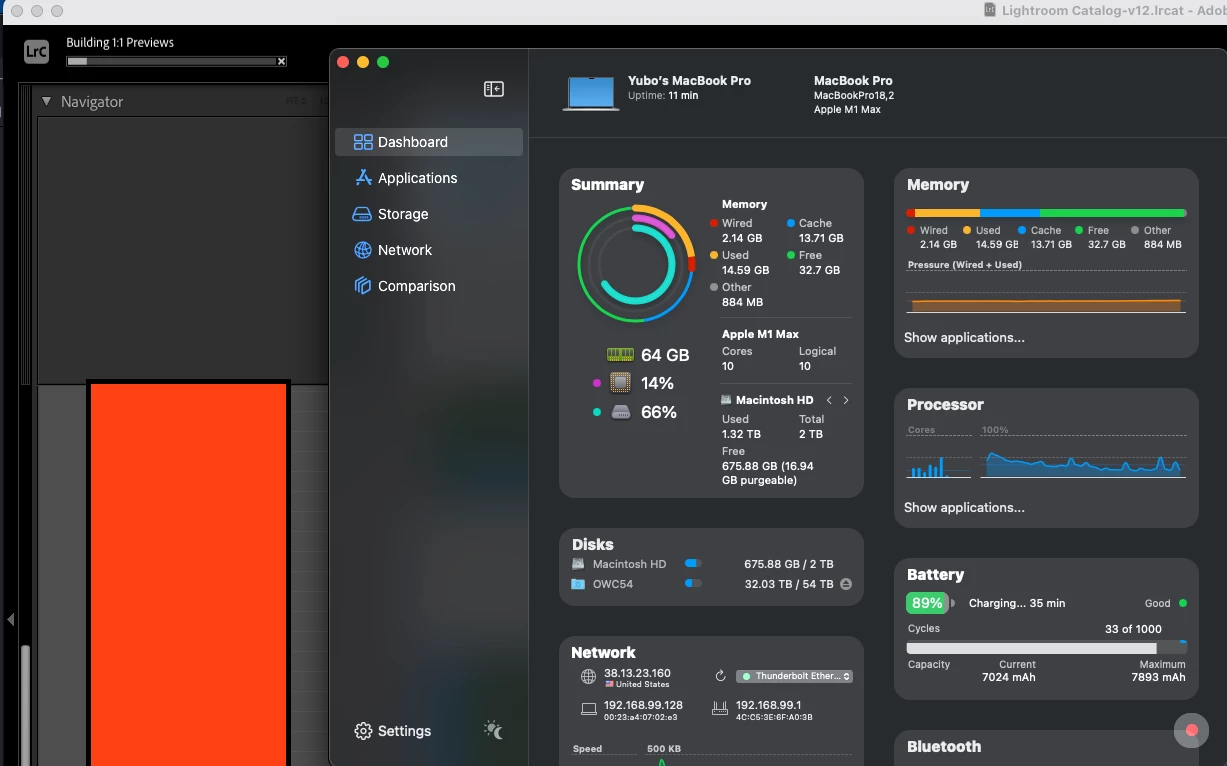Click the Macintosh HD icon in Disks
The width and height of the screenshot is (1227, 766).
point(578,564)
